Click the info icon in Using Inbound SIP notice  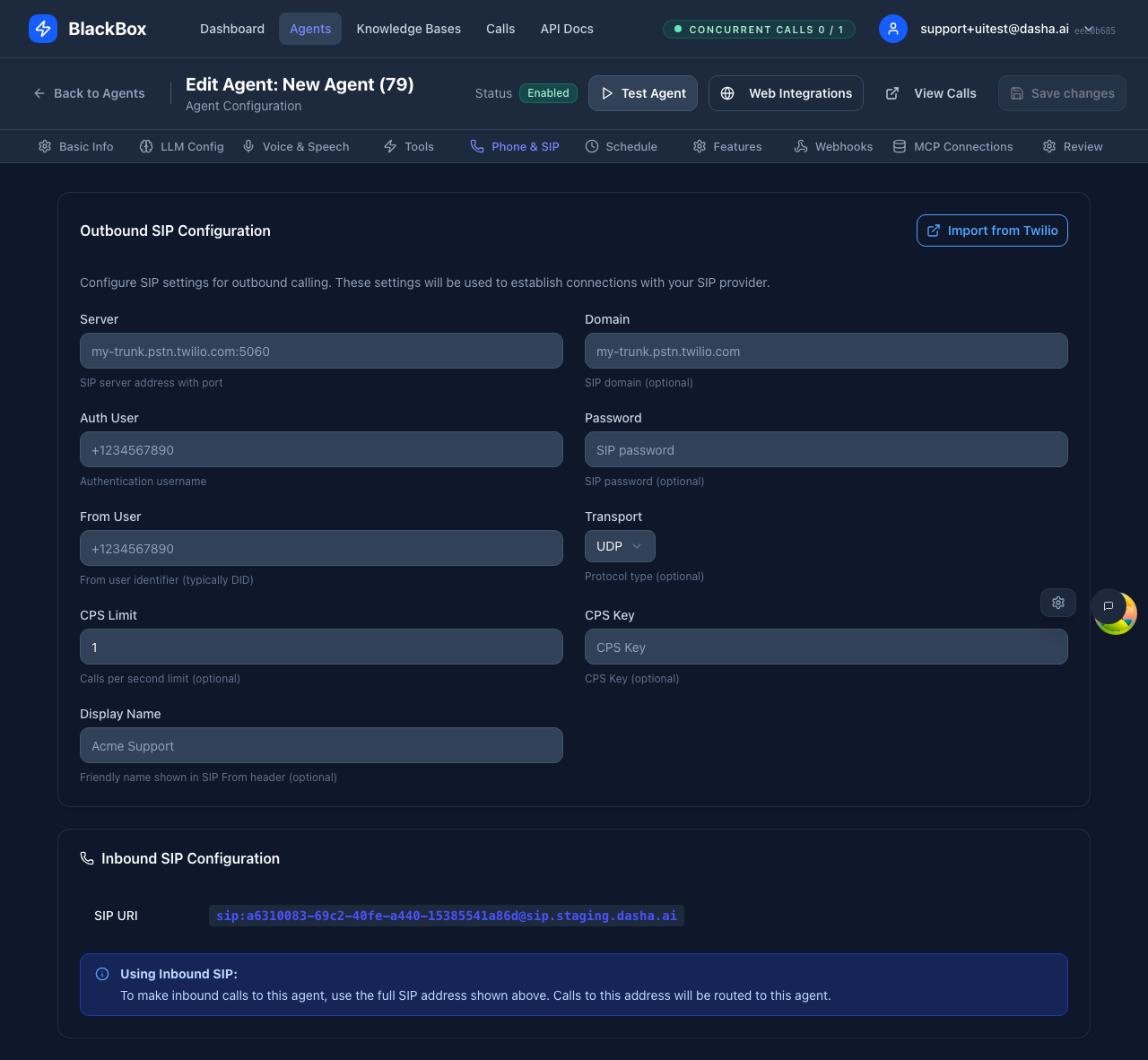102,974
